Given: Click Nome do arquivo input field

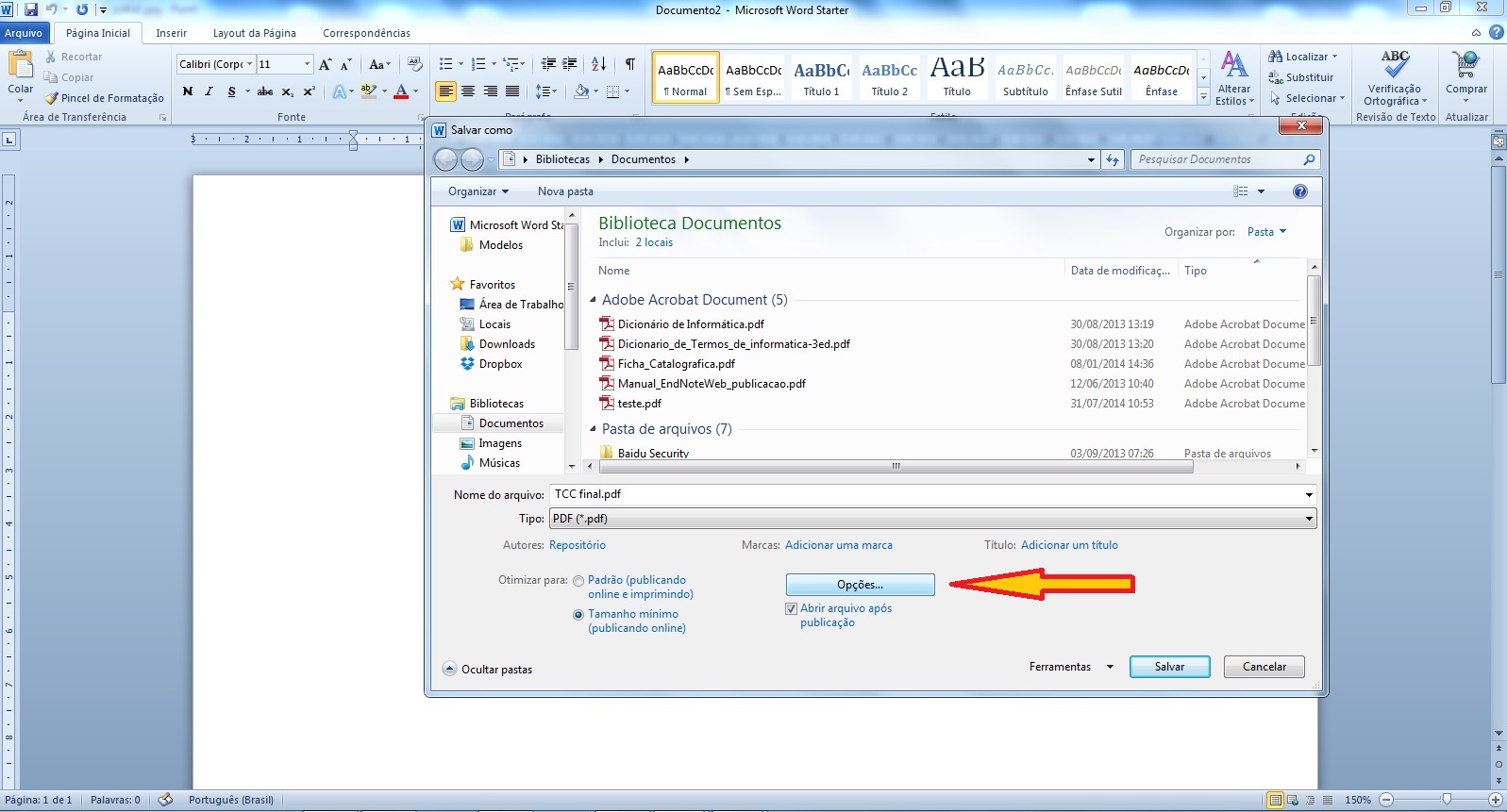Looking at the screenshot, I should pyautogui.click(x=932, y=494).
